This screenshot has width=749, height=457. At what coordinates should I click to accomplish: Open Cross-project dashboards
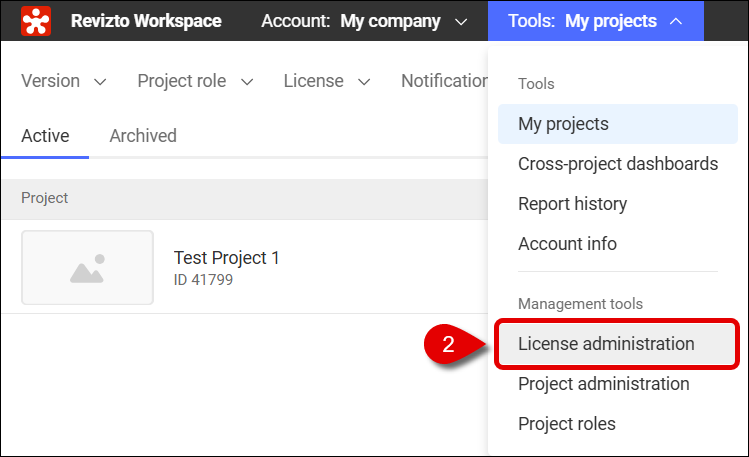618,164
